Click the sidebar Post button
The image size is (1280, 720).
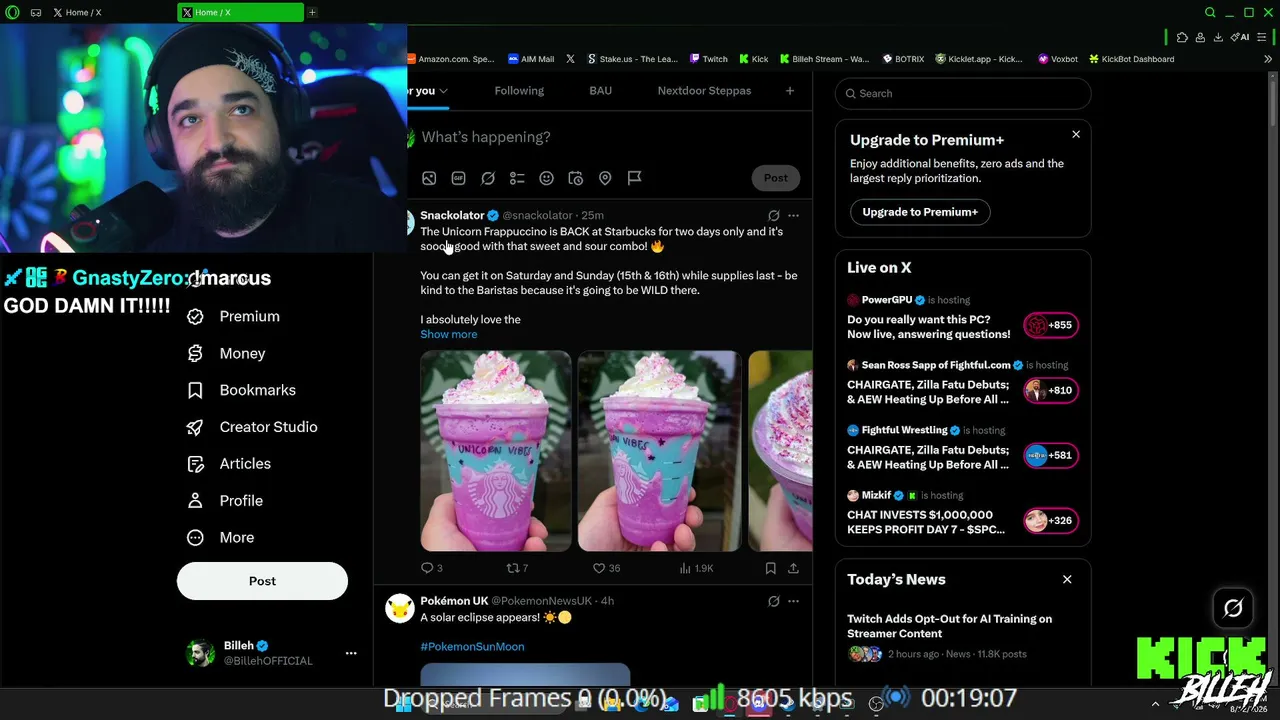click(262, 581)
